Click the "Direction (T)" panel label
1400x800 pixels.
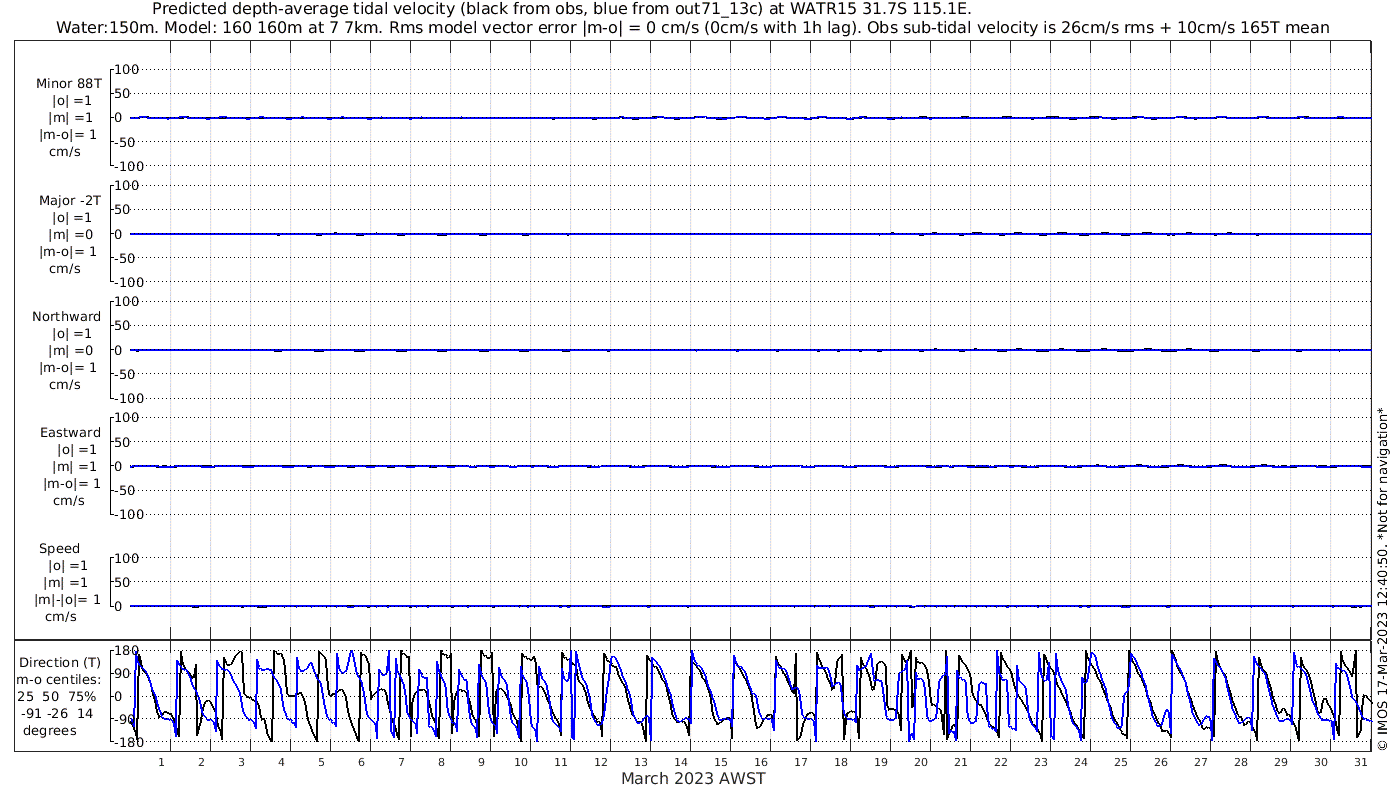60,662
